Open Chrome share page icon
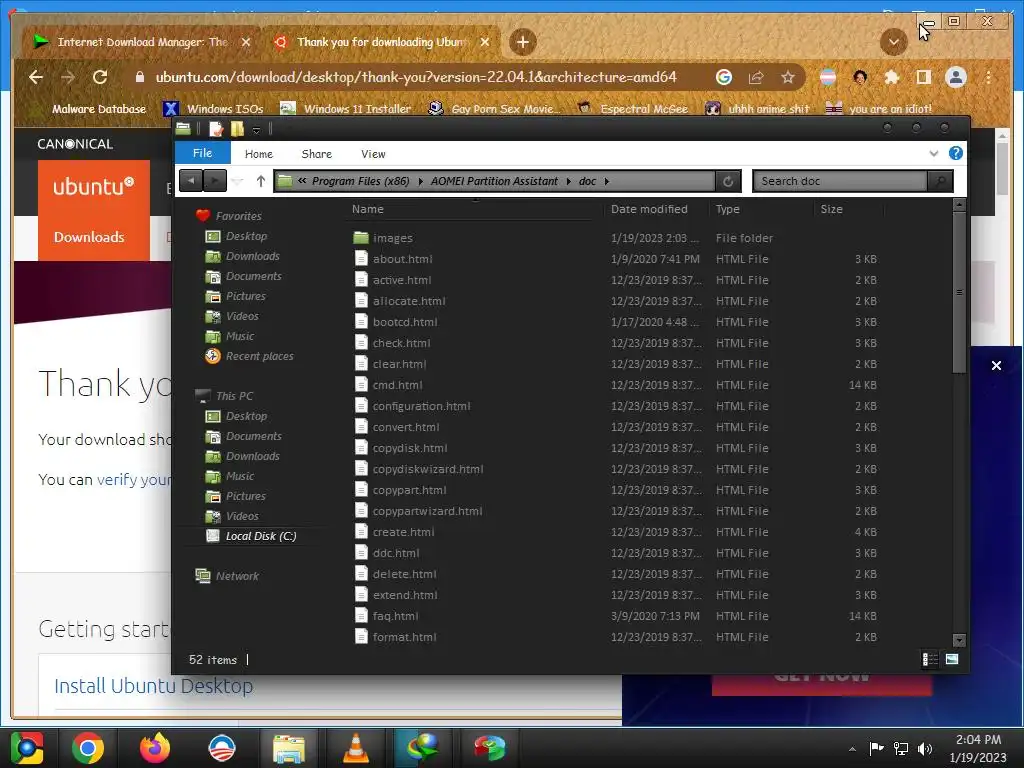Screen dimensions: 1024x768 [x=756, y=77]
